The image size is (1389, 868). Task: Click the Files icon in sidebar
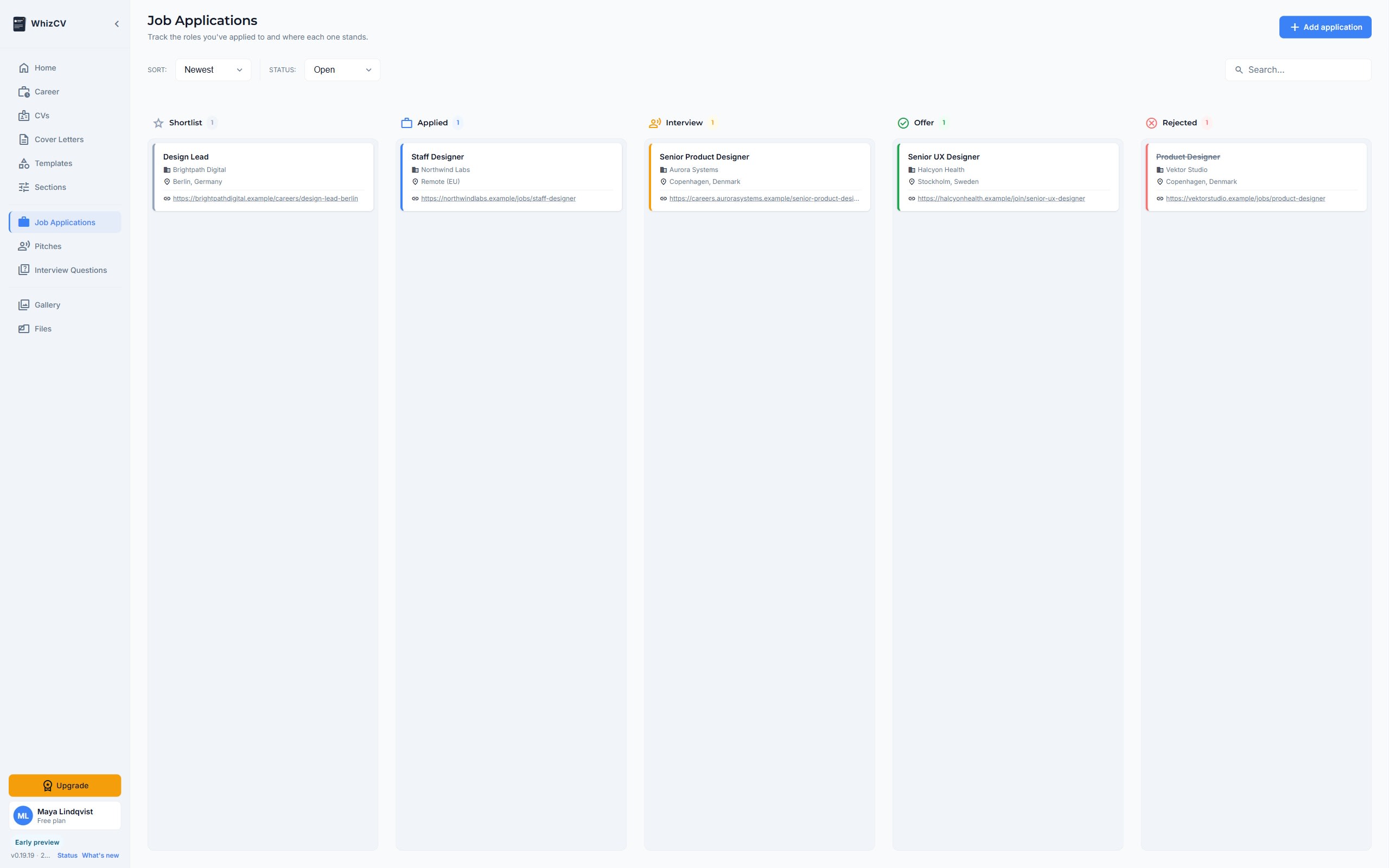23,329
